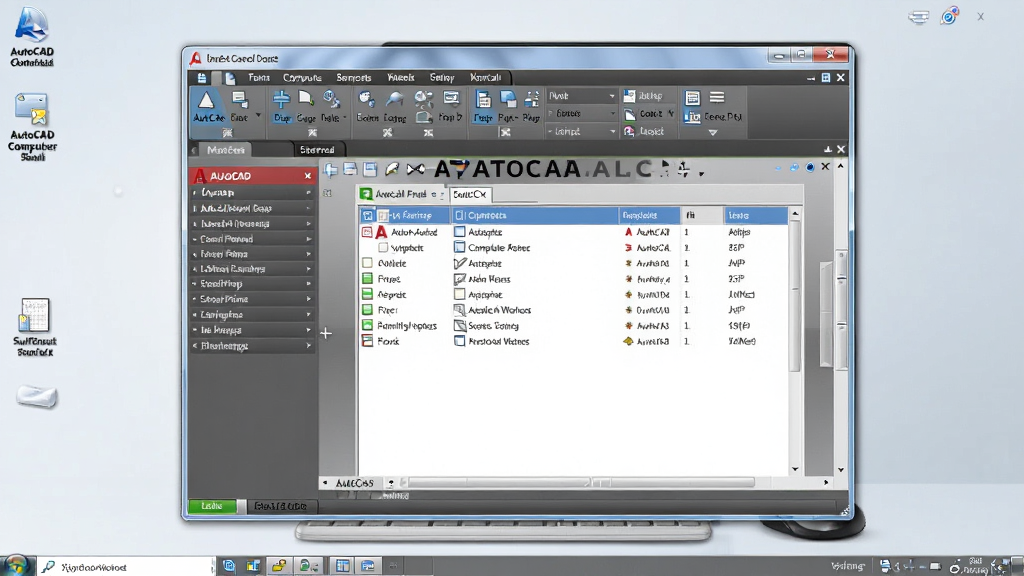
Task: Toggle the header select-all checkbox in the list
Action: tap(368, 216)
